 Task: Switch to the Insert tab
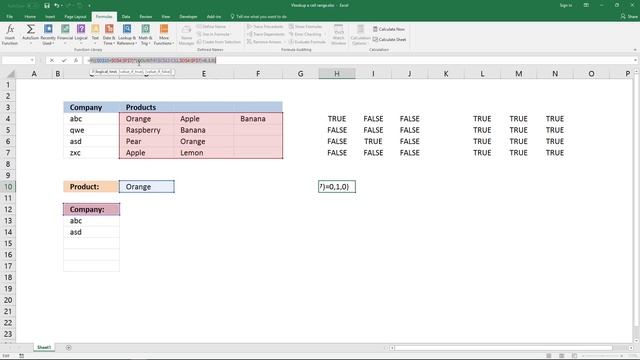coord(50,17)
